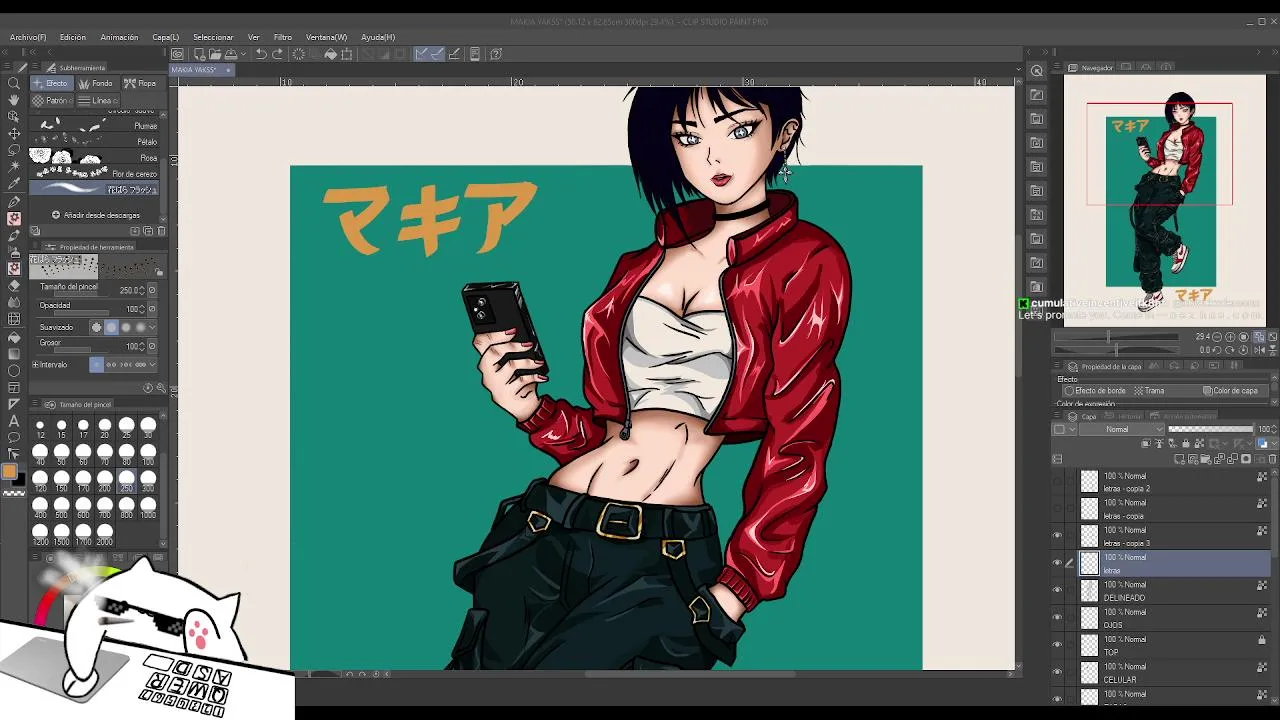Hide the 'letras - copia 3' layer
The width and height of the screenshot is (1280, 720).
coord(1057,536)
